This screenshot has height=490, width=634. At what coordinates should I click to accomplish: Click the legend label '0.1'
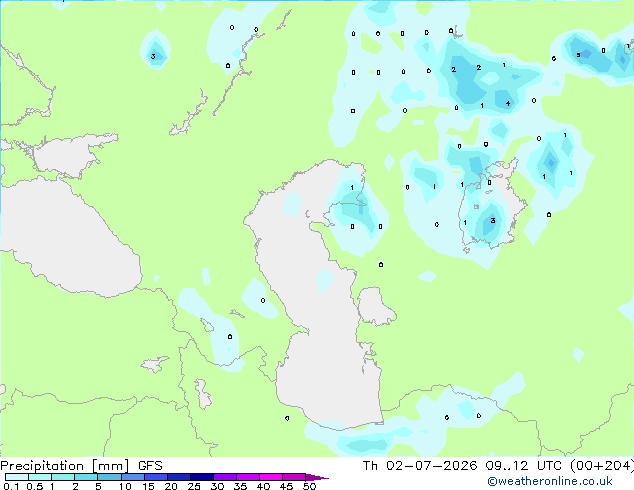tap(11, 486)
